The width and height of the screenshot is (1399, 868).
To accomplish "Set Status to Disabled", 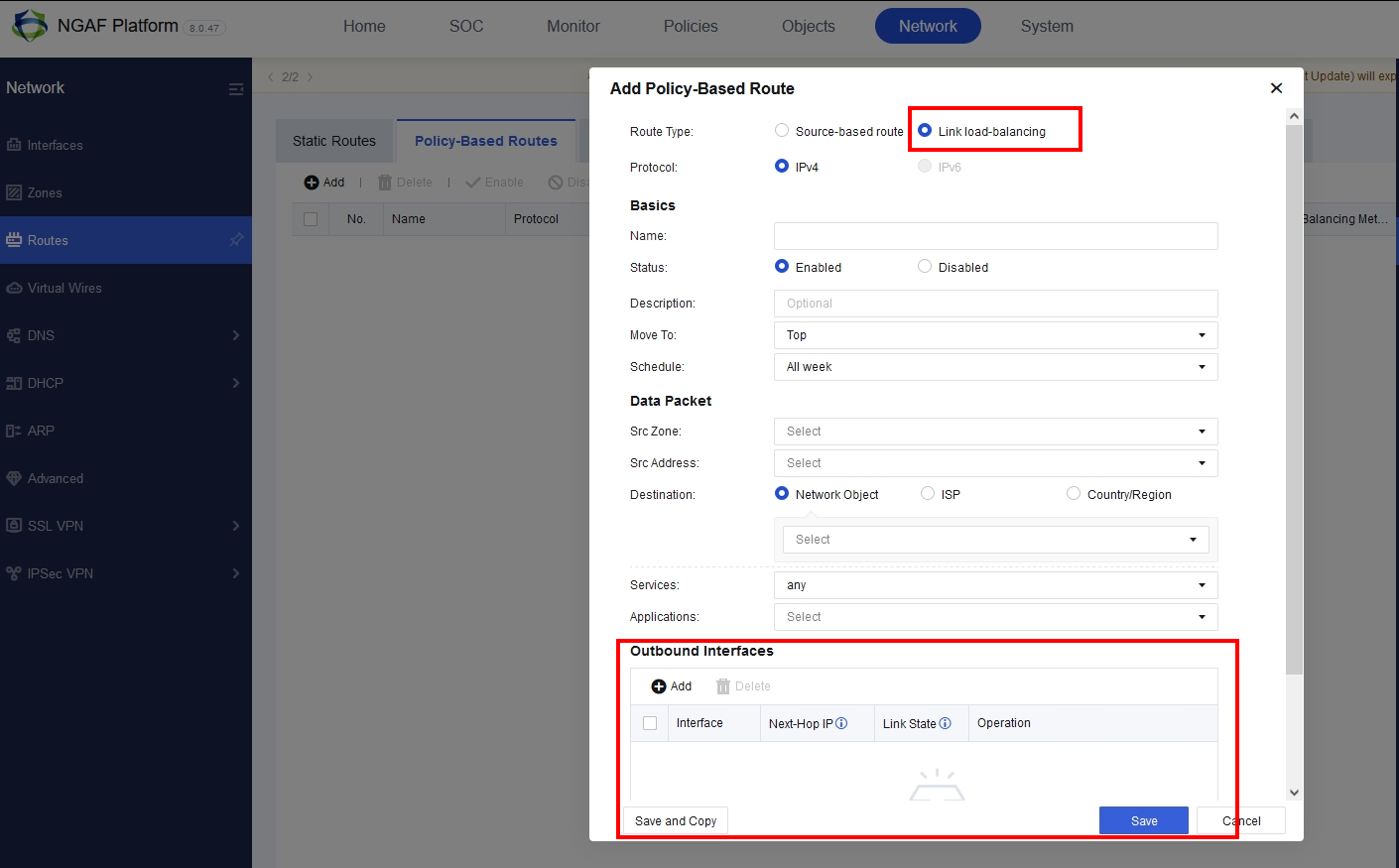I will pyautogui.click(x=925, y=266).
